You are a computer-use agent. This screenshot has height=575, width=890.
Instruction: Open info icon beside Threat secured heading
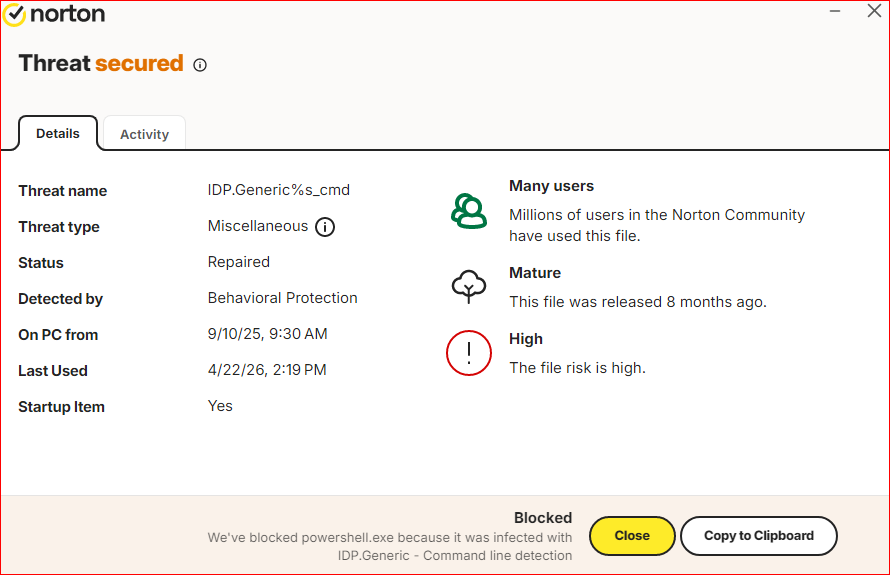pos(200,65)
